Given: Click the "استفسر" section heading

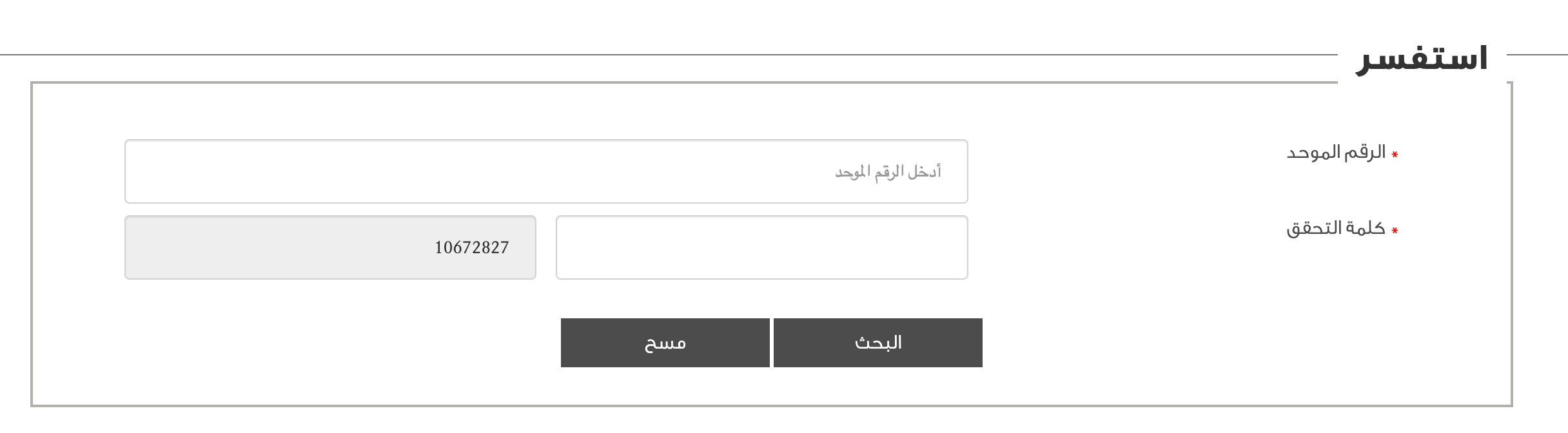Looking at the screenshot, I should (x=1422, y=59).
